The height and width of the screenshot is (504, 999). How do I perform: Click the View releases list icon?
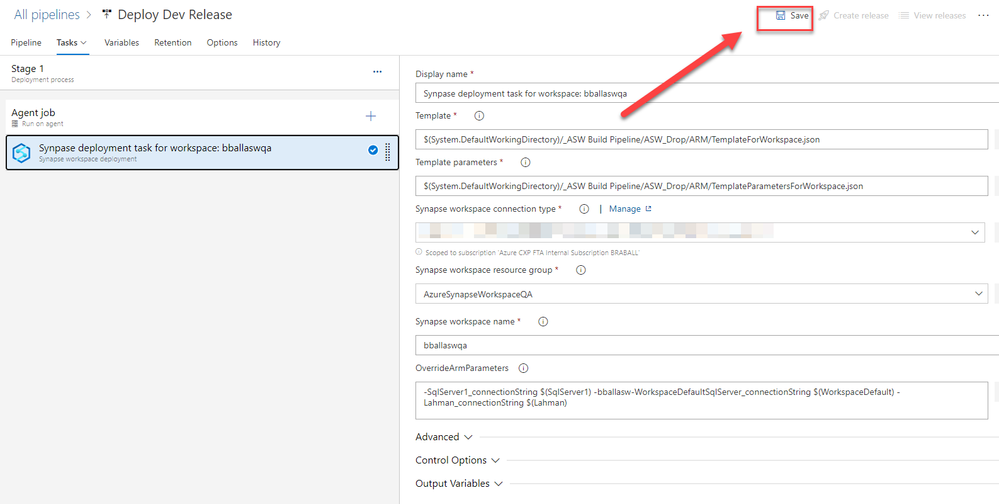coord(903,15)
